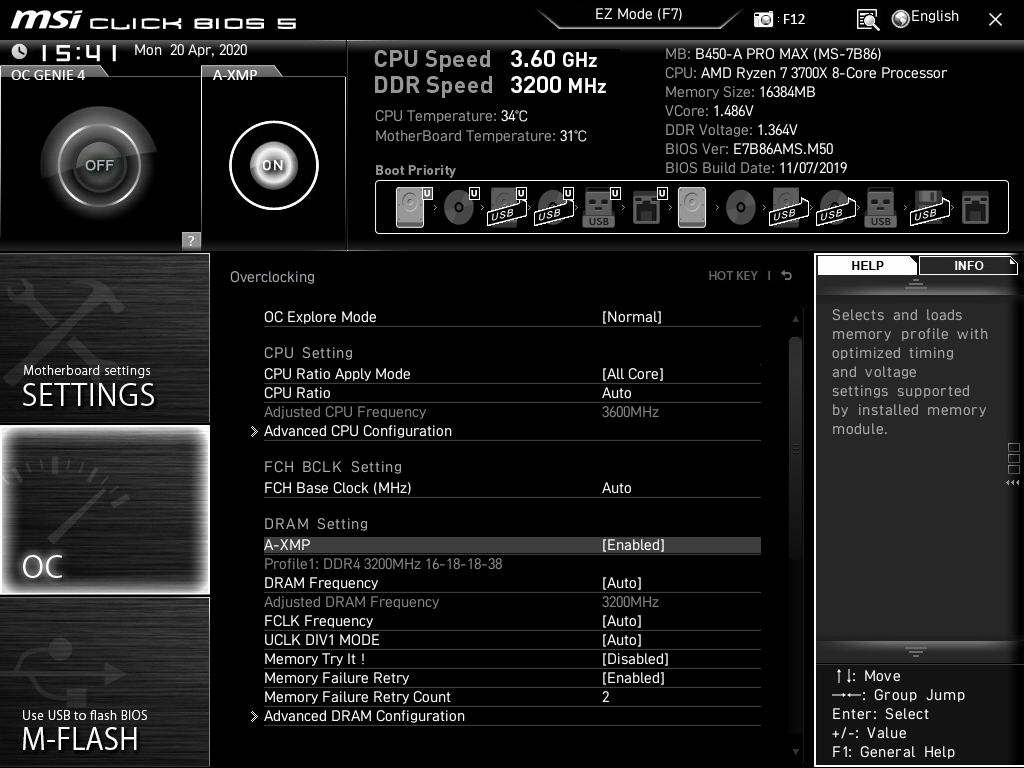Toggle the A-XMP round ON button

(x=274, y=165)
